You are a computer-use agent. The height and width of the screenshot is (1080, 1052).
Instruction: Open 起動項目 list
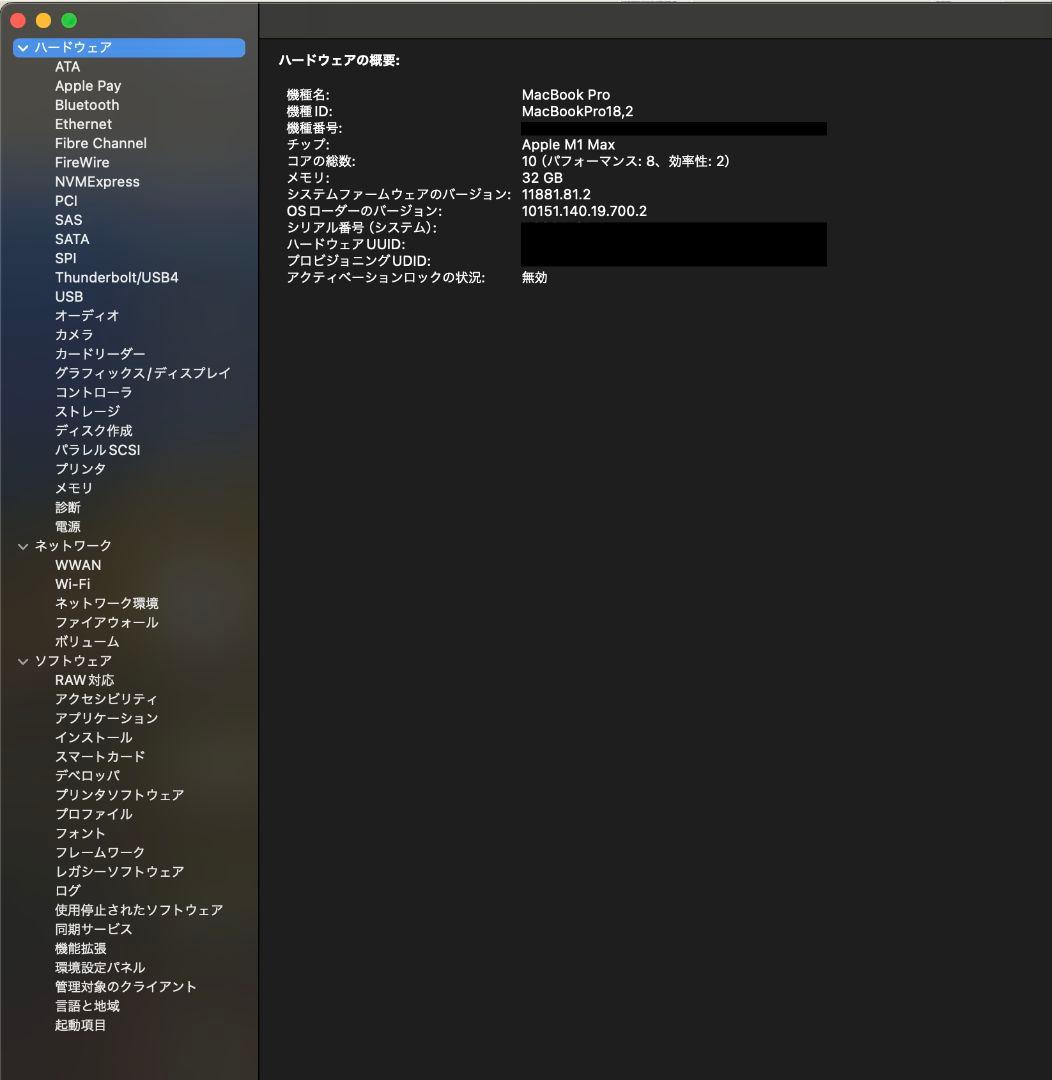pos(81,1025)
